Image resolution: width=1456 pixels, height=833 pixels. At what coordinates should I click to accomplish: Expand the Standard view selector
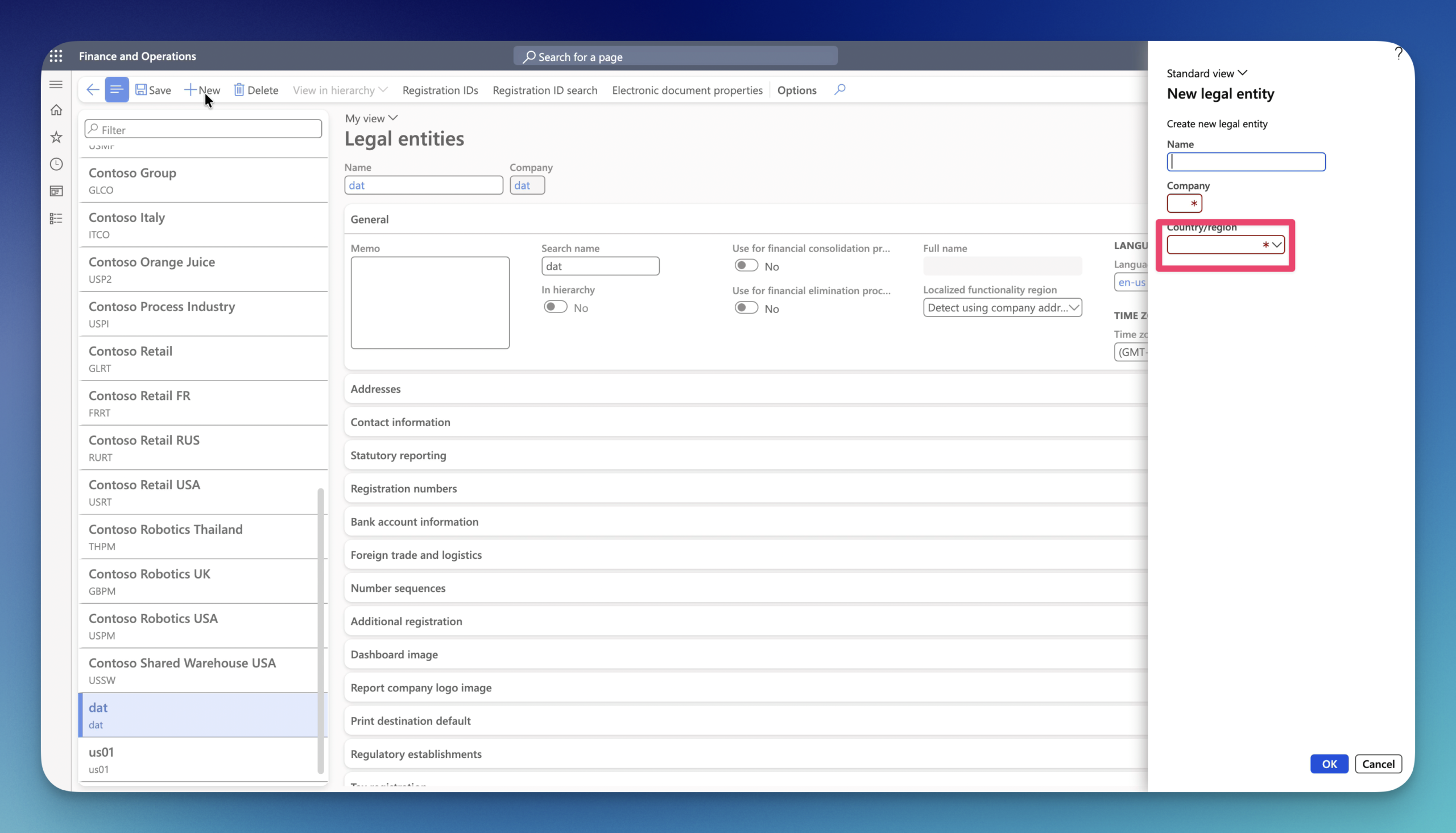click(1207, 73)
